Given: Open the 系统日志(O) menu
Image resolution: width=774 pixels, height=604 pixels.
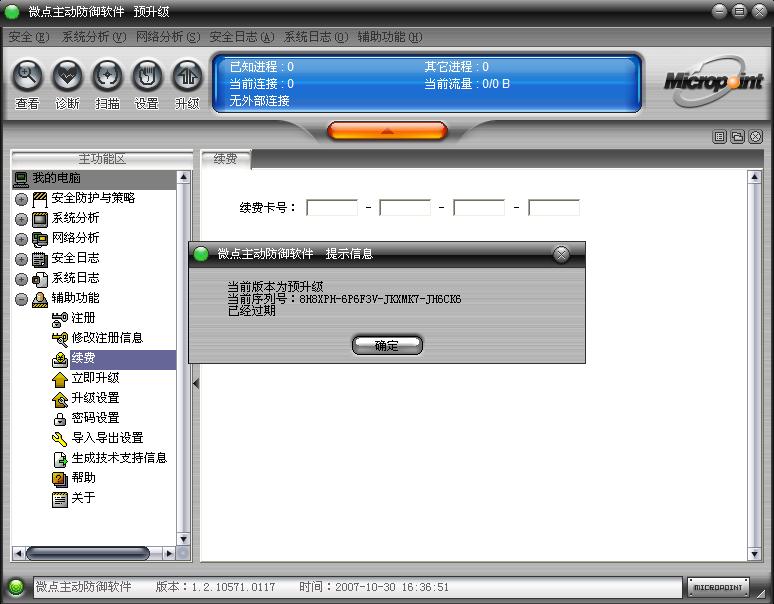Looking at the screenshot, I should tap(316, 37).
